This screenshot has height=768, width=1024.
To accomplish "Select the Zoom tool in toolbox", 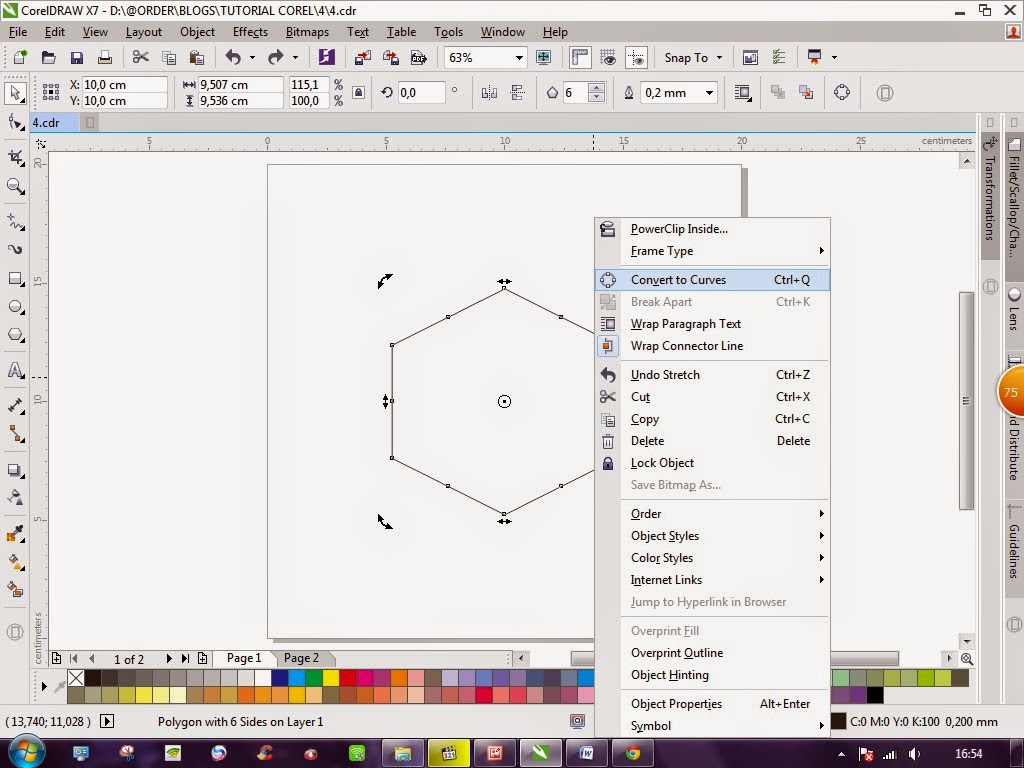I will [x=15, y=187].
